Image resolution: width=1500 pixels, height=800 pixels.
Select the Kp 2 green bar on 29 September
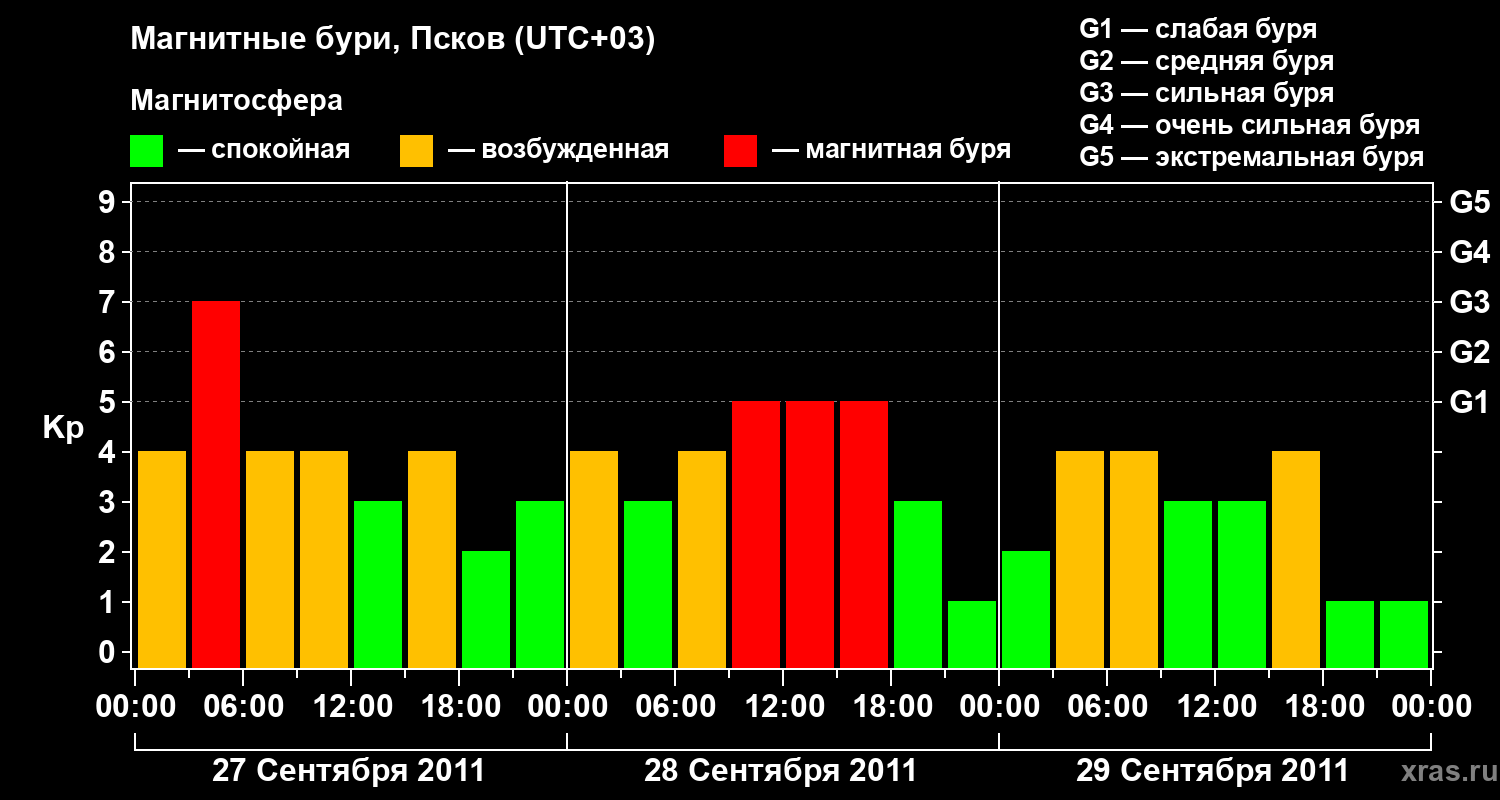1026,609
